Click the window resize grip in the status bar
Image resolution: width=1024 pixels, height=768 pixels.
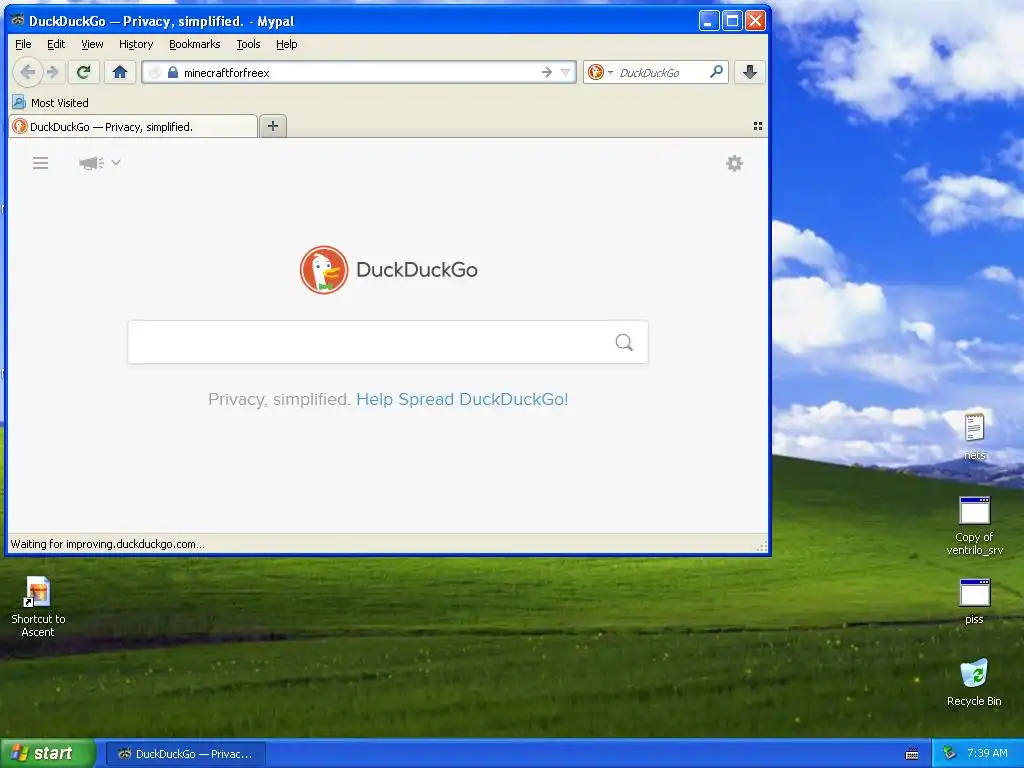click(761, 547)
